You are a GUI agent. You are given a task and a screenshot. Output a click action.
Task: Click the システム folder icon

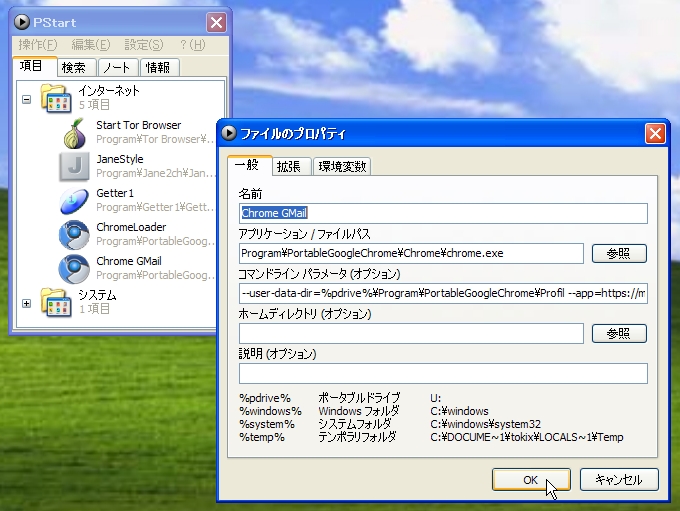[x=56, y=302]
